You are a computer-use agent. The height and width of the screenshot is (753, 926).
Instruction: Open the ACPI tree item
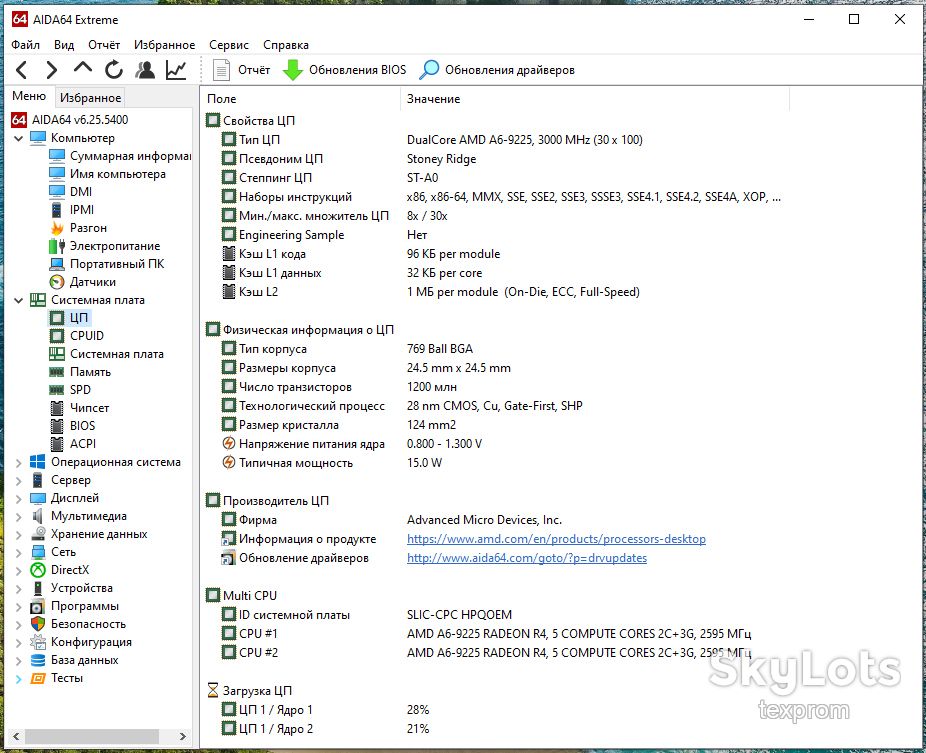click(x=73, y=444)
